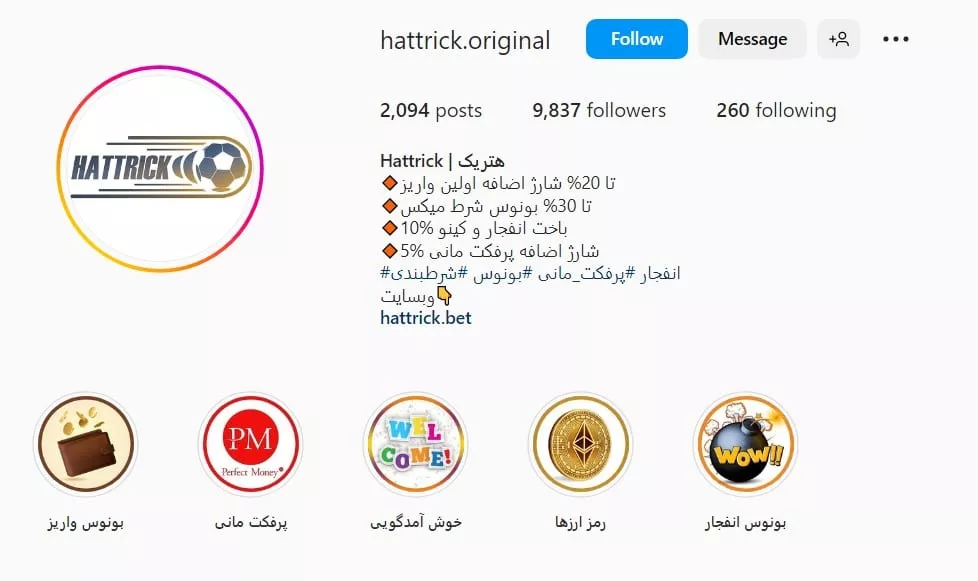This screenshot has width=978, height=581.
Task: Open the Welcome highlight story
Action: point(415,444)
